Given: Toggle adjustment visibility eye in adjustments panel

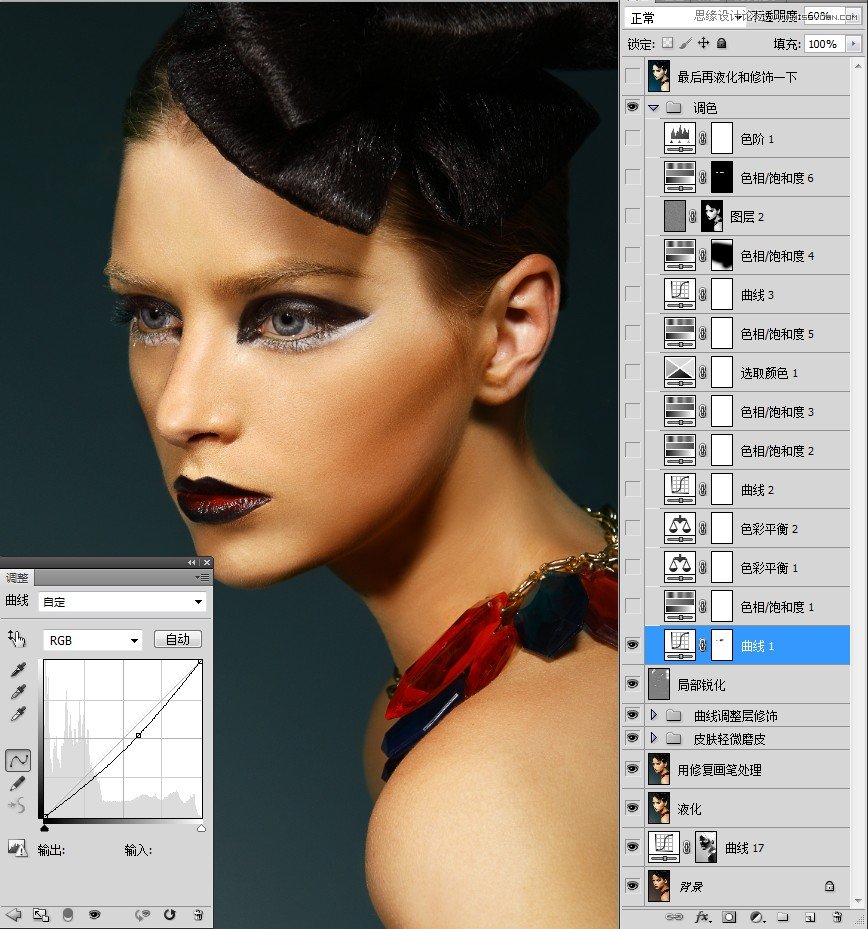Looking at the screenshot, I should click(x=94, y=915).
